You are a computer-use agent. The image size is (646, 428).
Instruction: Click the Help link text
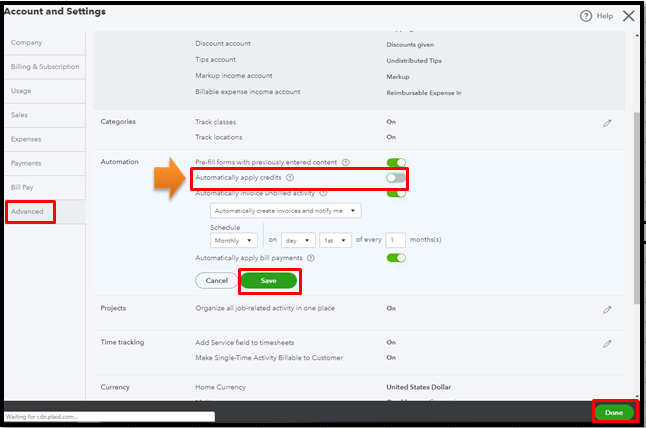(x=604, y=16)
